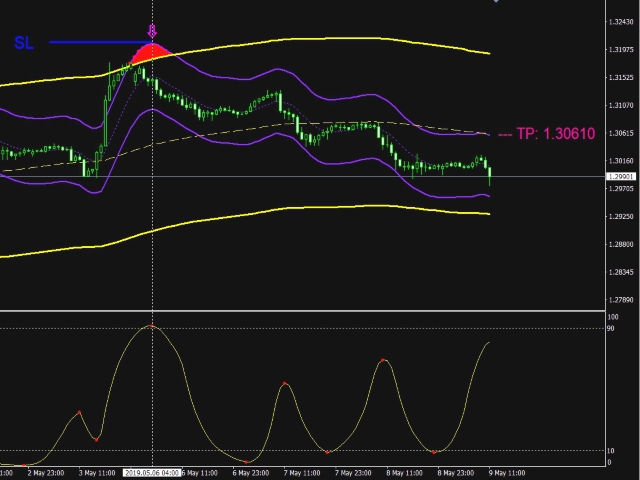This screenshot has width=640, height=480.
Task: Click price axis label 1.30160
Action: point(621,161)
